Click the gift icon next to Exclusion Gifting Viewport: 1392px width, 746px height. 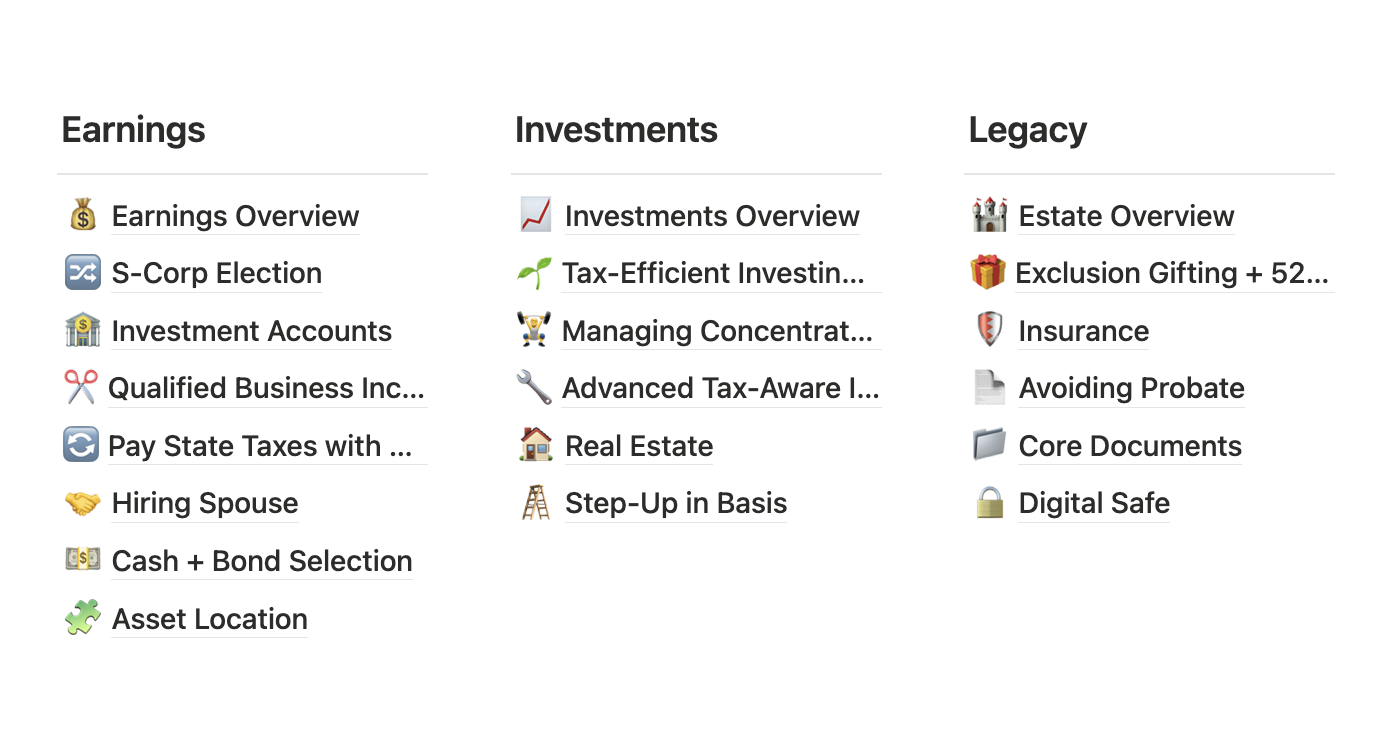click(x=989, y=272)
